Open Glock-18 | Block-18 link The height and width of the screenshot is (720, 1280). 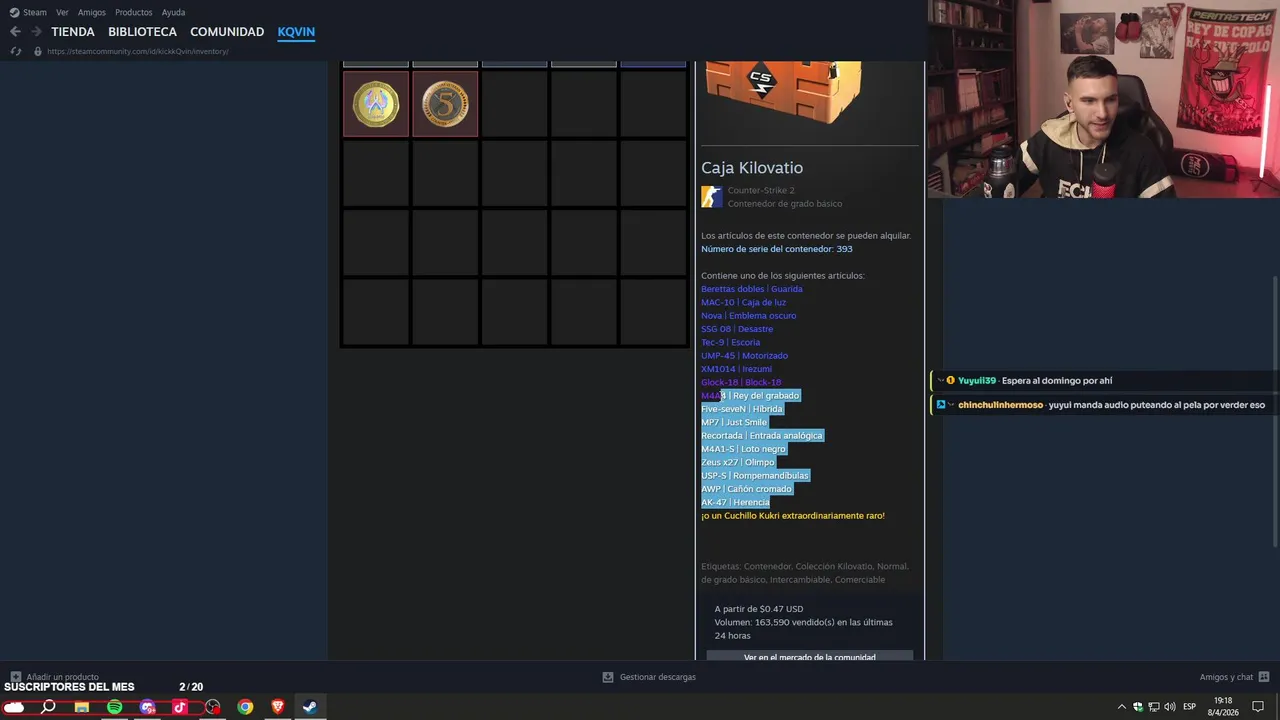click(741, 382)
